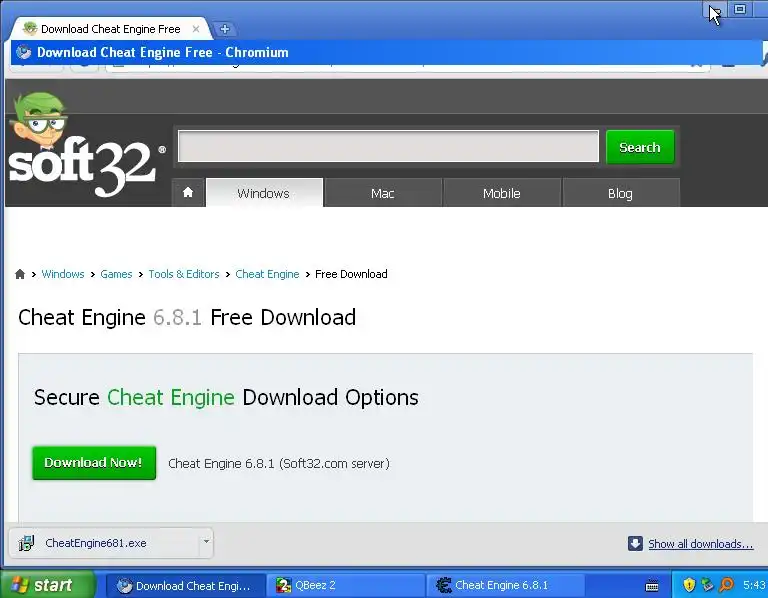Select the Download Cheat Engine Free browser tab
The height and width of the screenshot is (598, 768).
[110, 29]
